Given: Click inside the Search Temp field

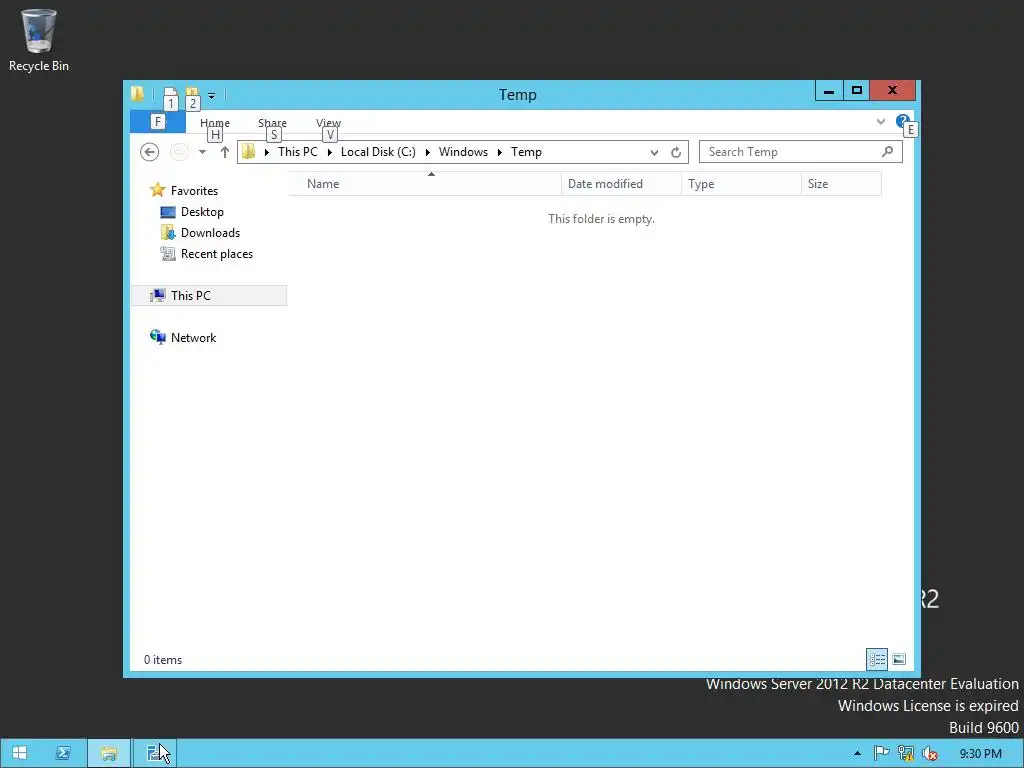Looking at the screenshot, I should point(800,152).
